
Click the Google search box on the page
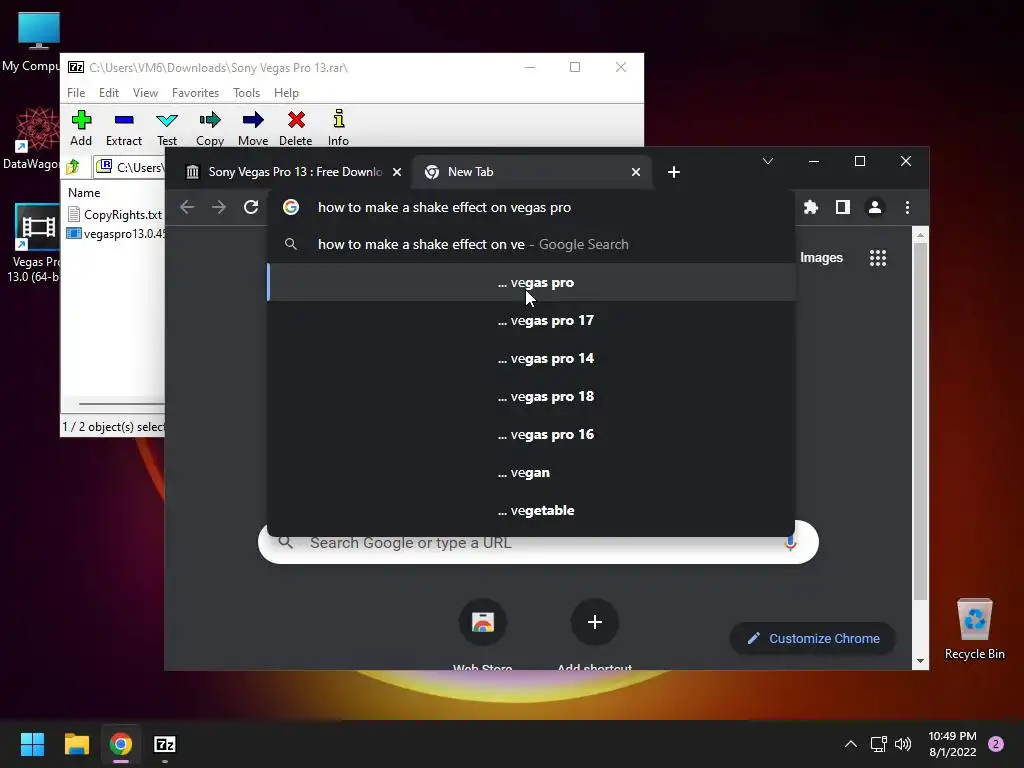click(x=538, y=543)
